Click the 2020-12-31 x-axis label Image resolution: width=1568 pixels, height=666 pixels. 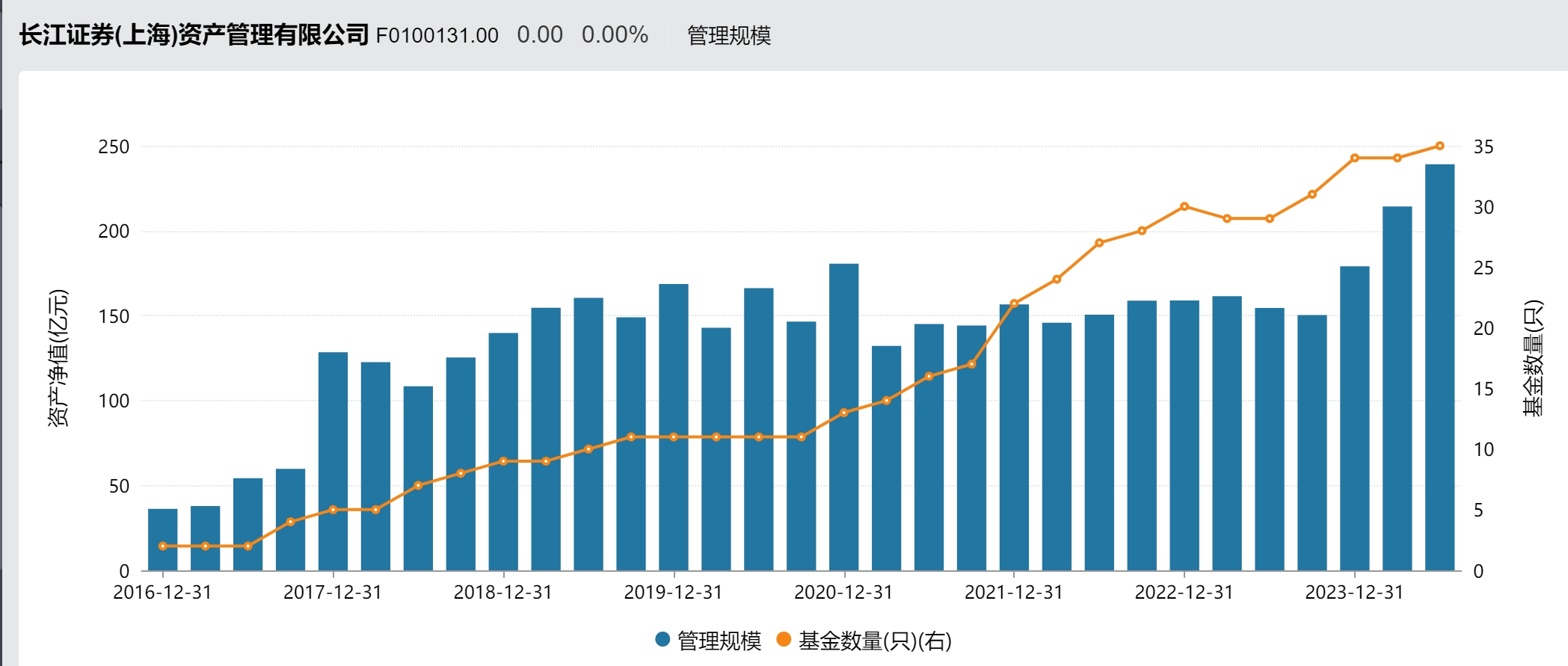[x=844, y=593]
